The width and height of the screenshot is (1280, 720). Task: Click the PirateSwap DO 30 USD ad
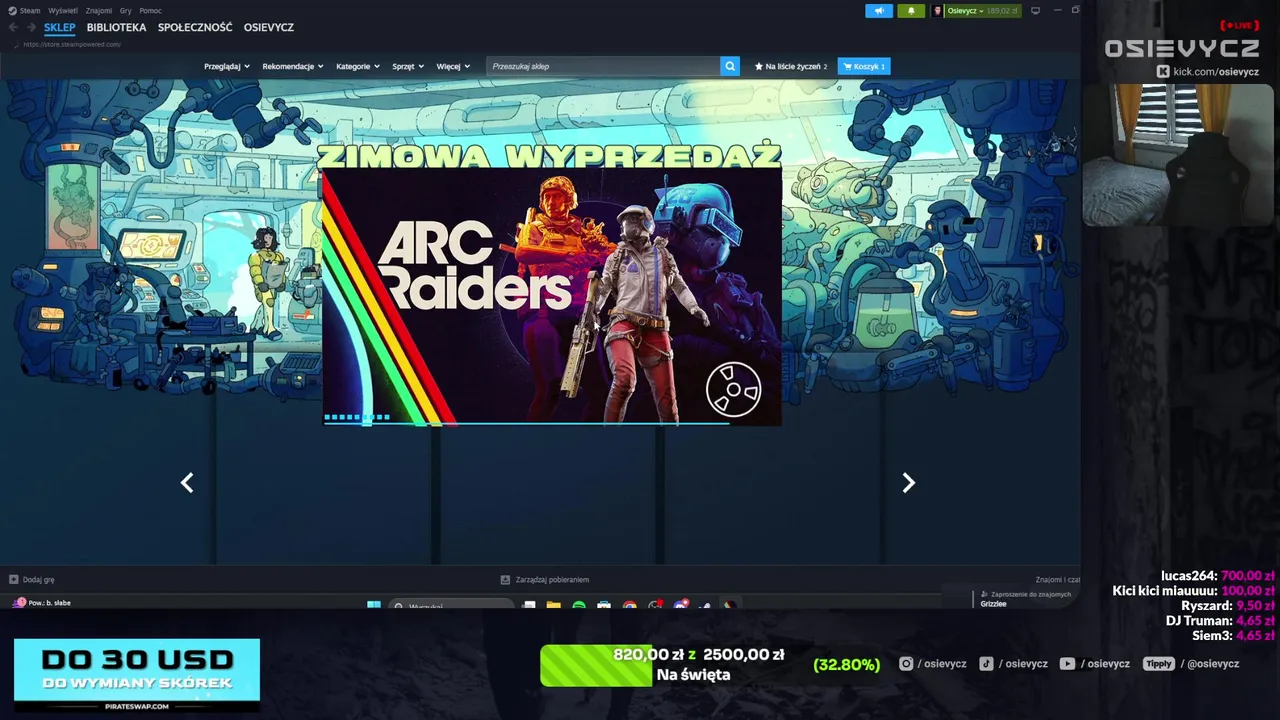point(137,675)
